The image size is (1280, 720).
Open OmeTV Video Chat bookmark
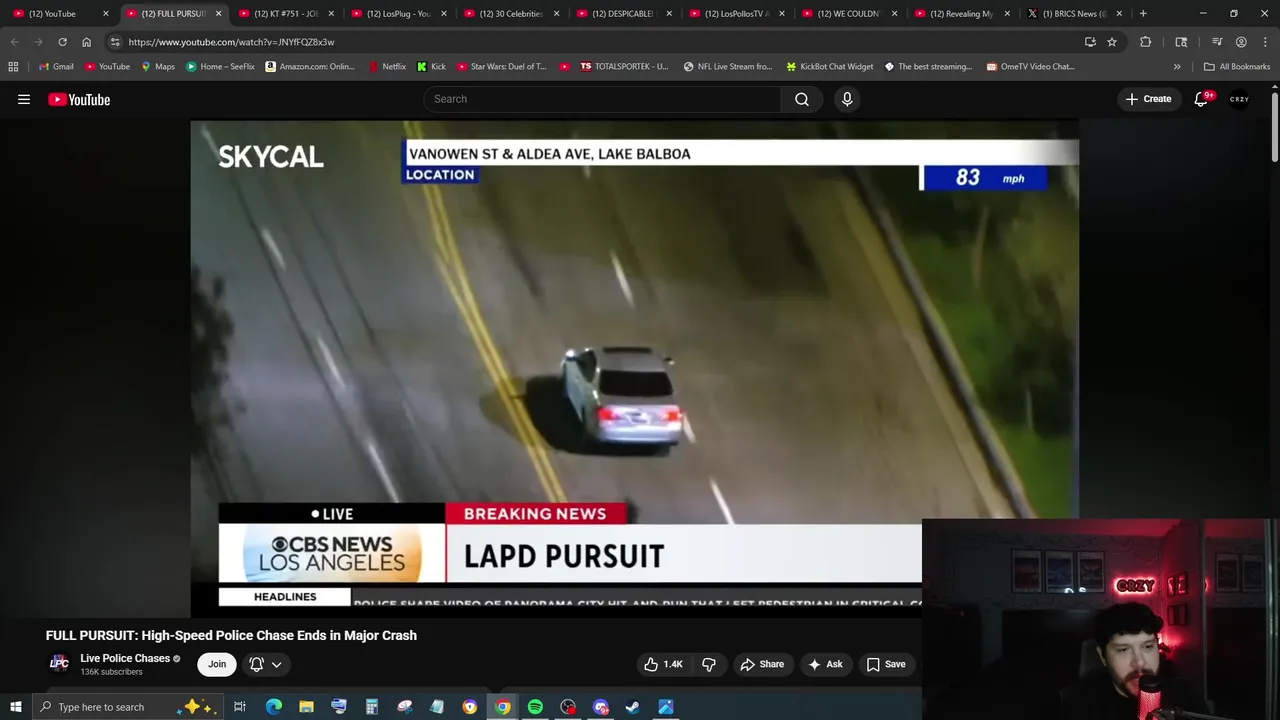pyautogui.click(x=1030, y=67)
